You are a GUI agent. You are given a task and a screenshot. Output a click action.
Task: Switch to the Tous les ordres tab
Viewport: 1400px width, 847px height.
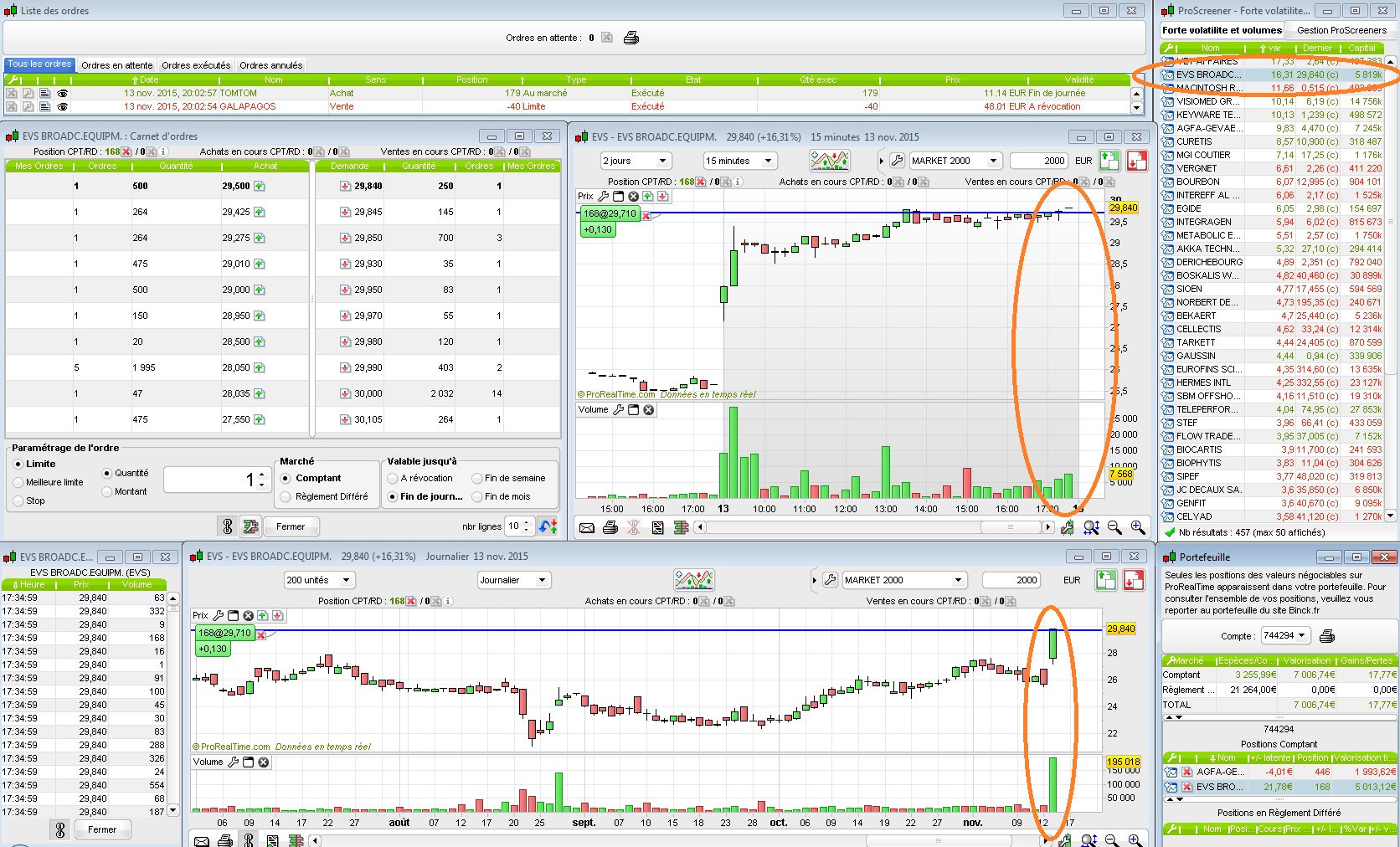(39, 64)
